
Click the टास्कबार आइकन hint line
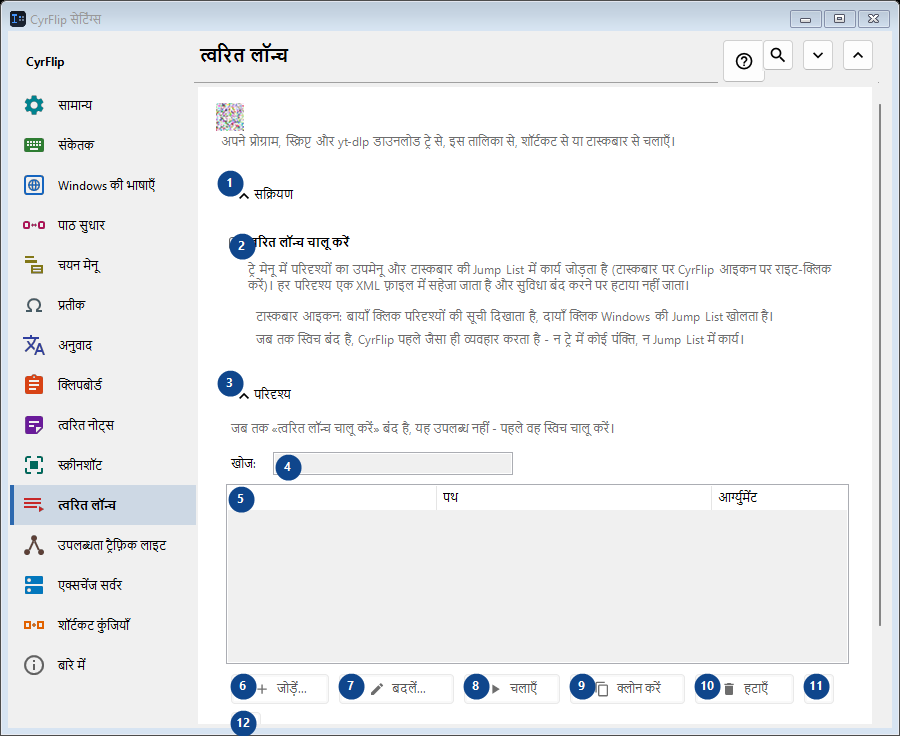514,316
